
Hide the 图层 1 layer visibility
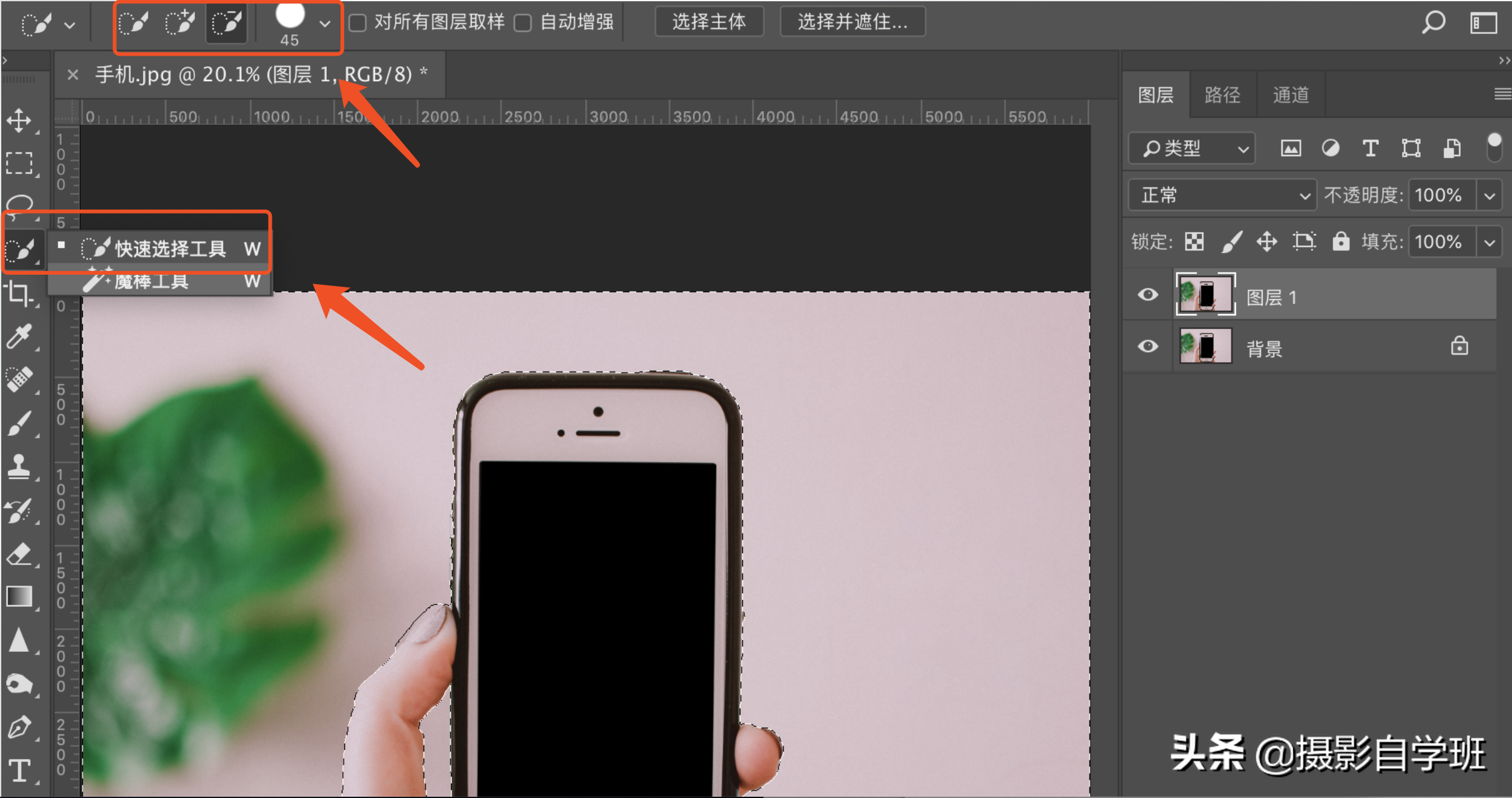1148,295
